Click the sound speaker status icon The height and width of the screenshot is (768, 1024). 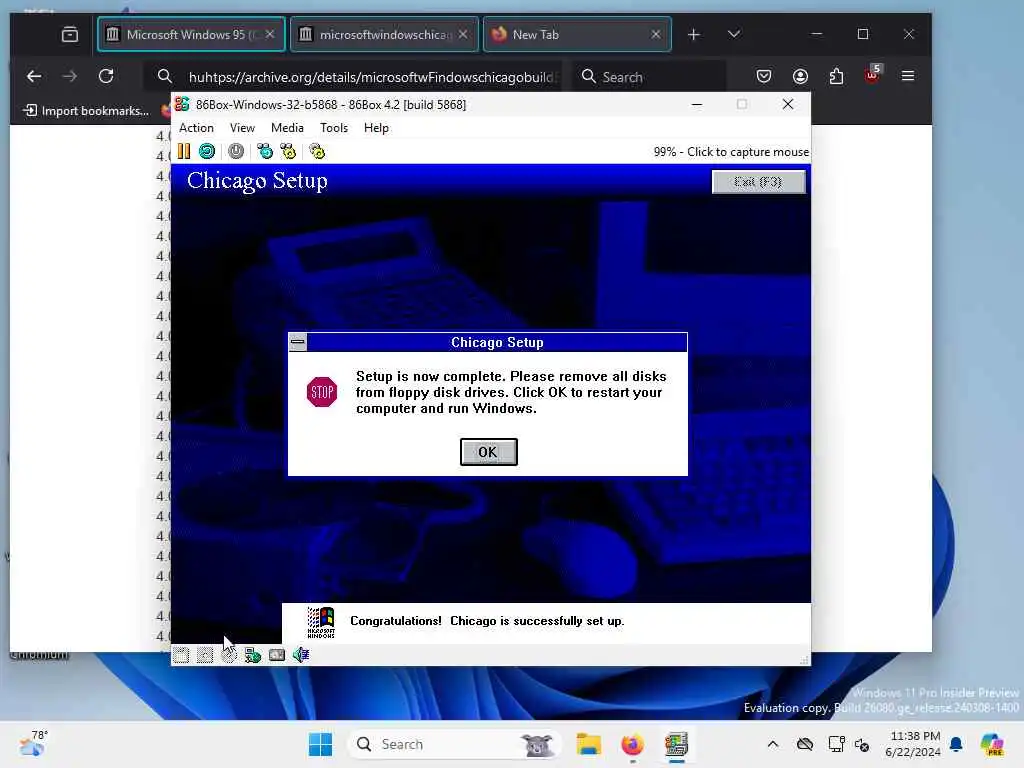[x=300, y=655]
